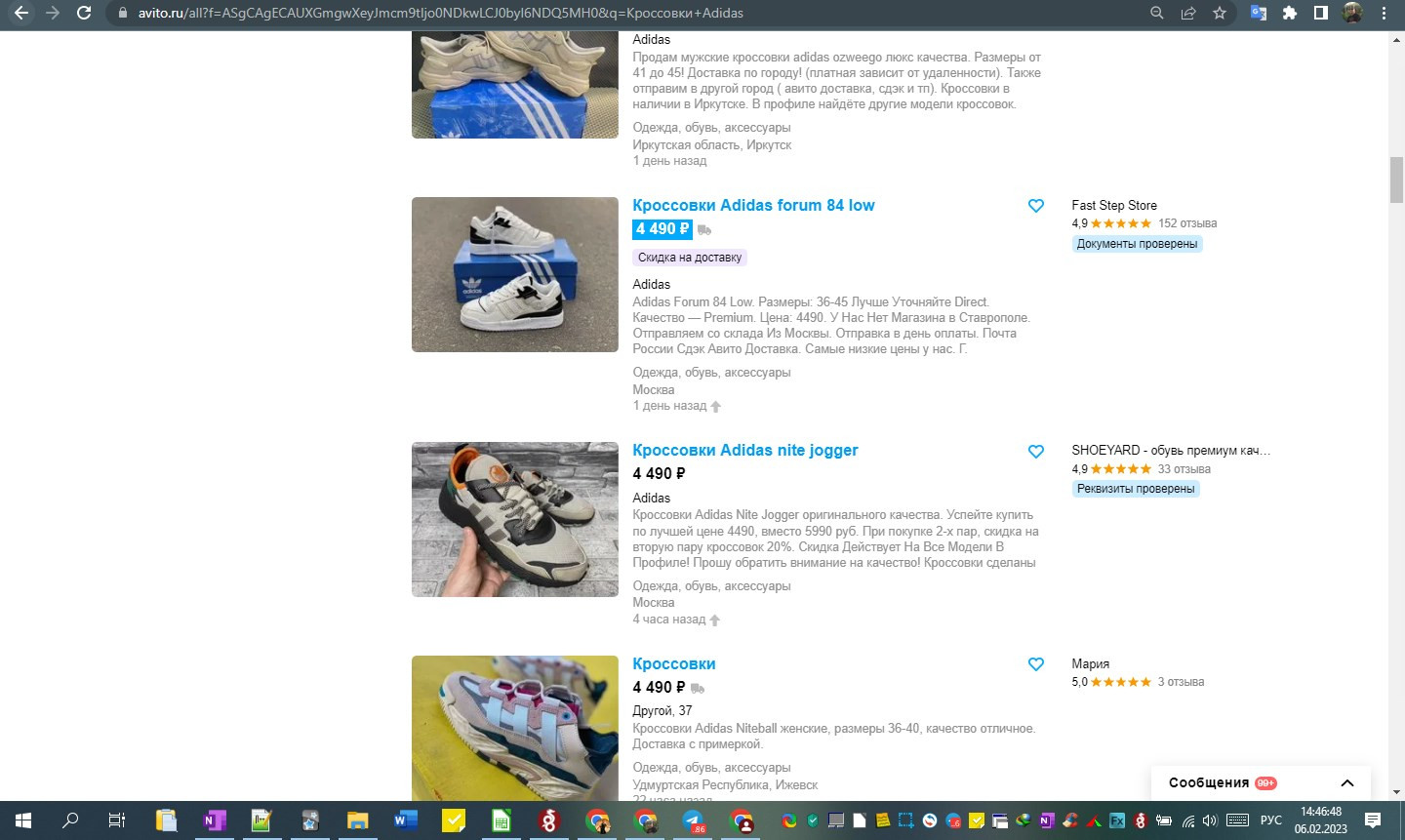Click the address bar URL
This screenshot has width=1405, height=840.
(x=440, y=13)
